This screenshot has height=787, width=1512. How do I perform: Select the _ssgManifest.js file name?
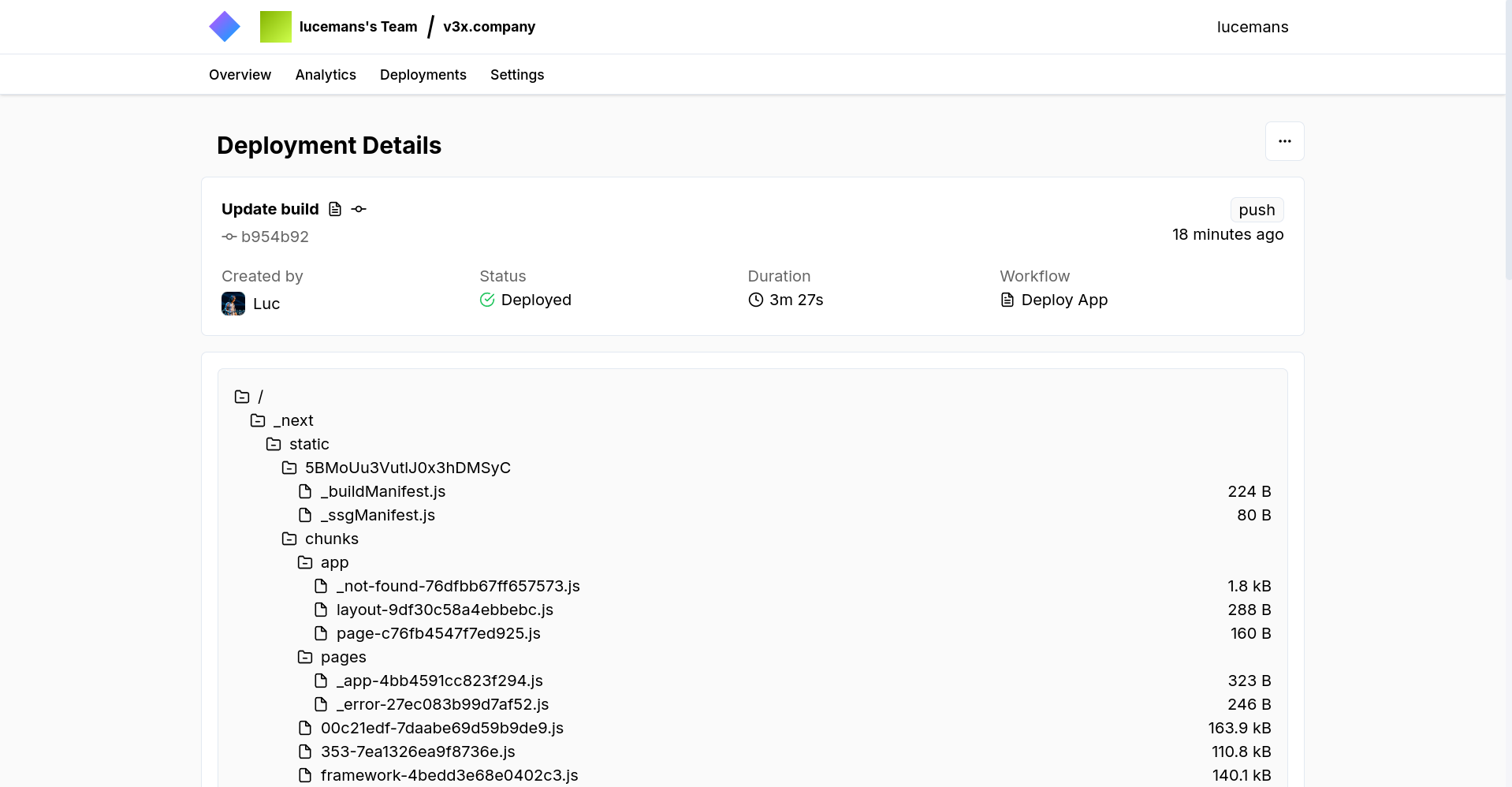click(378, 515)
